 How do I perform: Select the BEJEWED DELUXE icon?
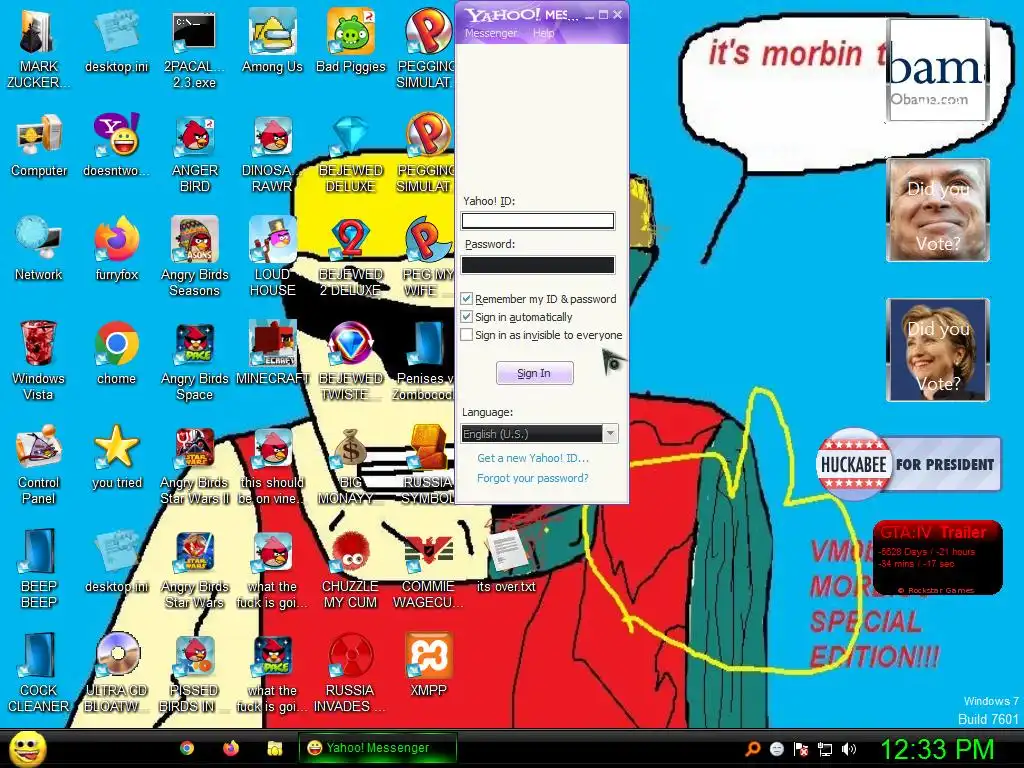pos(350,153)
